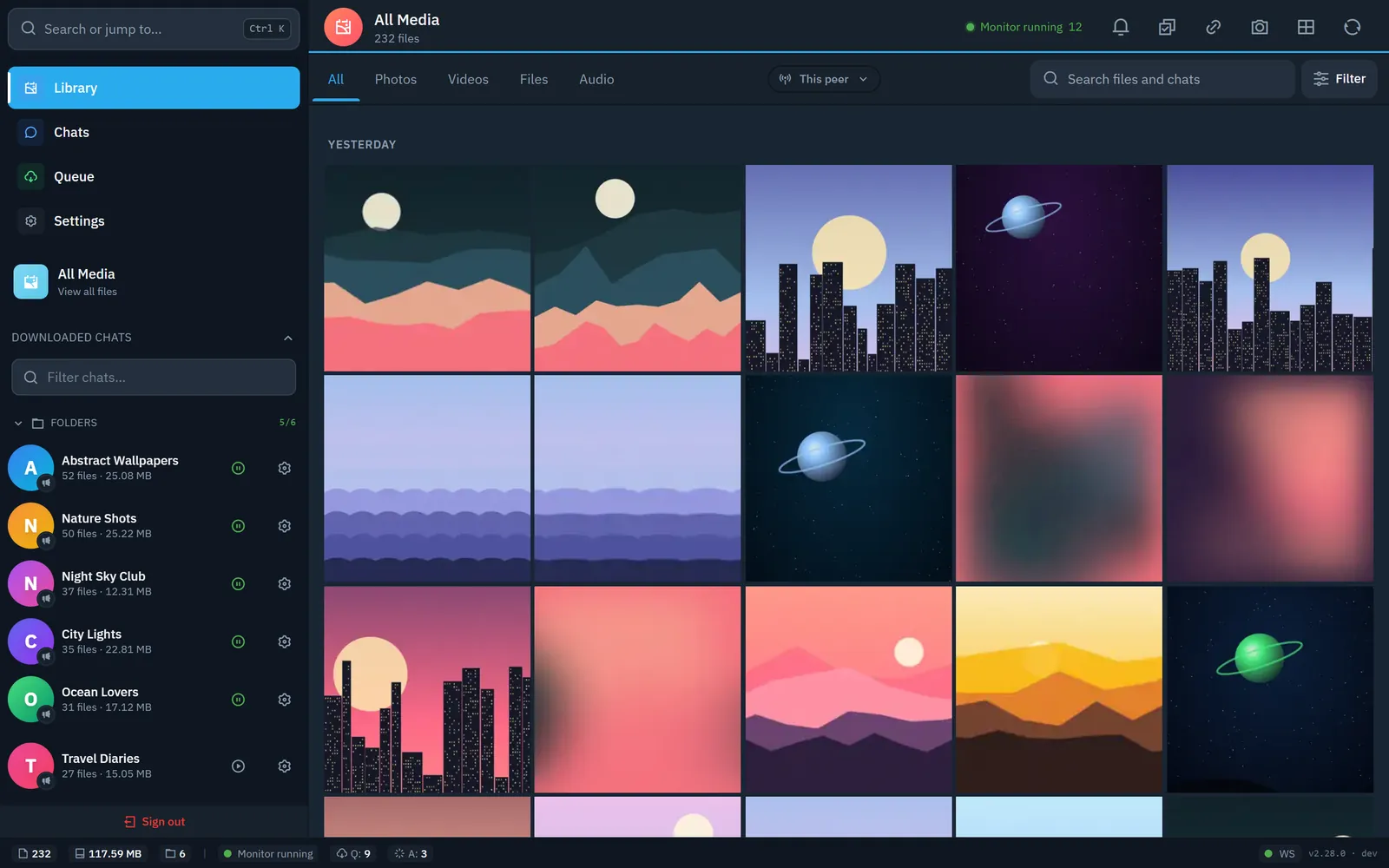
Task: Click the Search files and chats field
Action: coord(1162,79)
